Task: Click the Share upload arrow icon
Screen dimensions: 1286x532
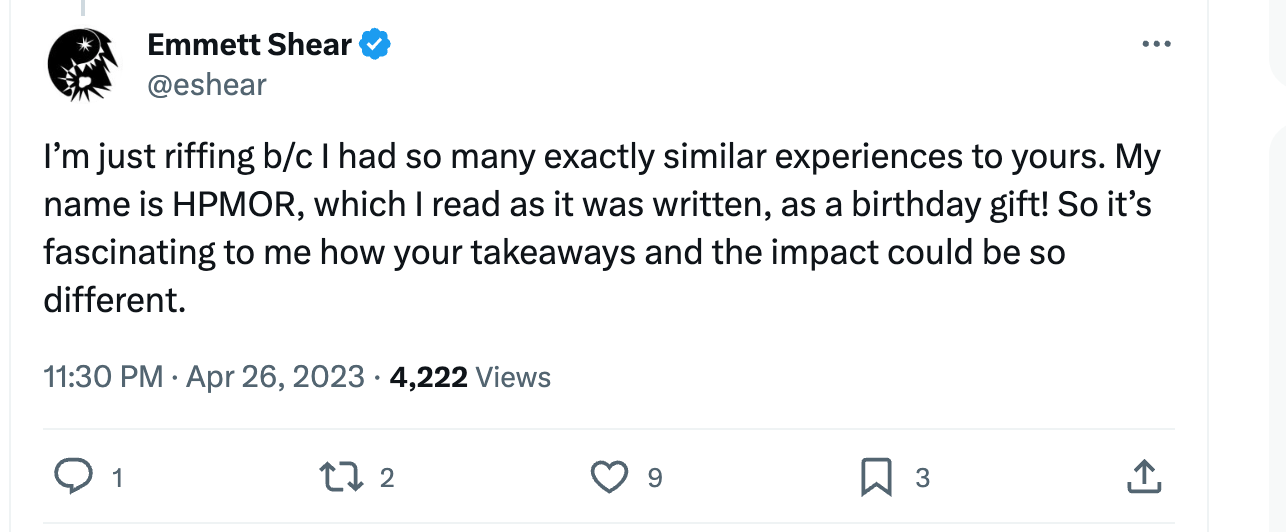Action: (x=1143, y=478)
